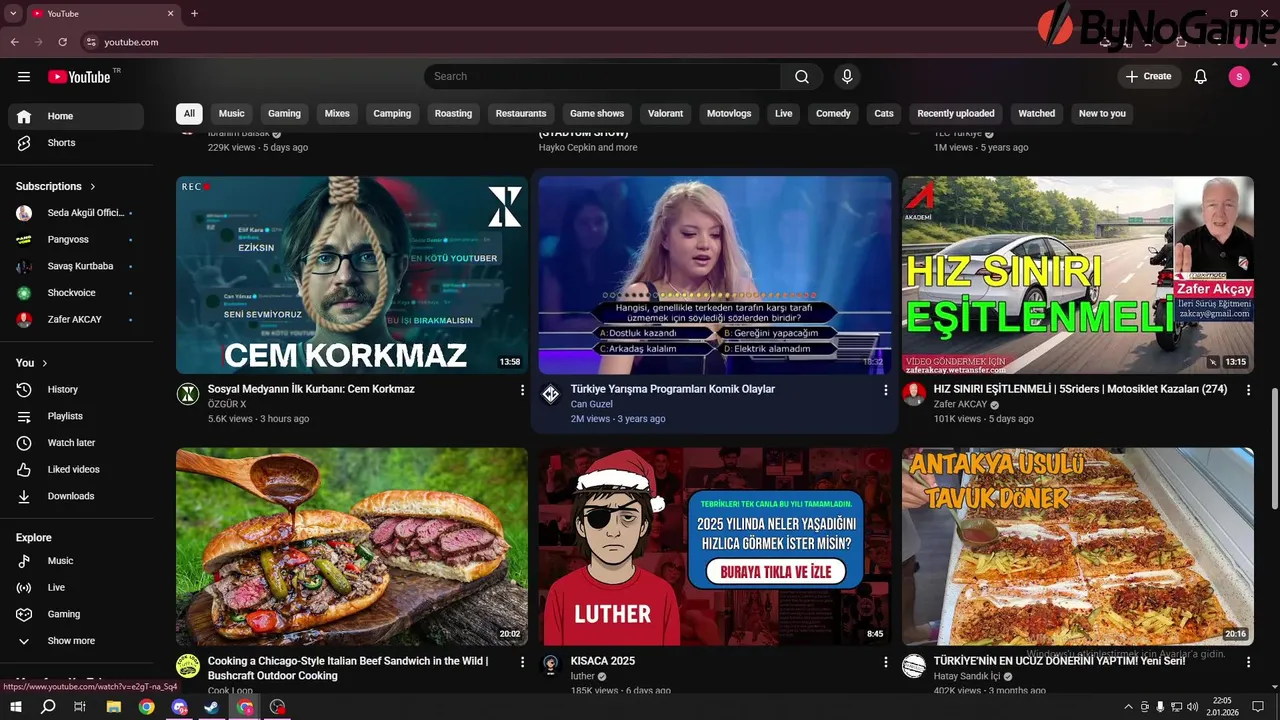Open File Explorer from the taskbar
Image resolution: width=1280 pixels, height=720 pixels.
[x=114, y=707]
